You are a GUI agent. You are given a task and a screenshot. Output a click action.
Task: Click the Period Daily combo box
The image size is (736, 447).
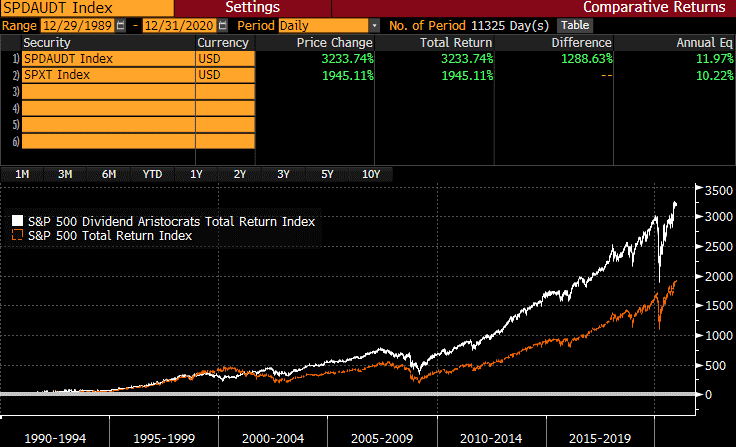coord(324,25)
